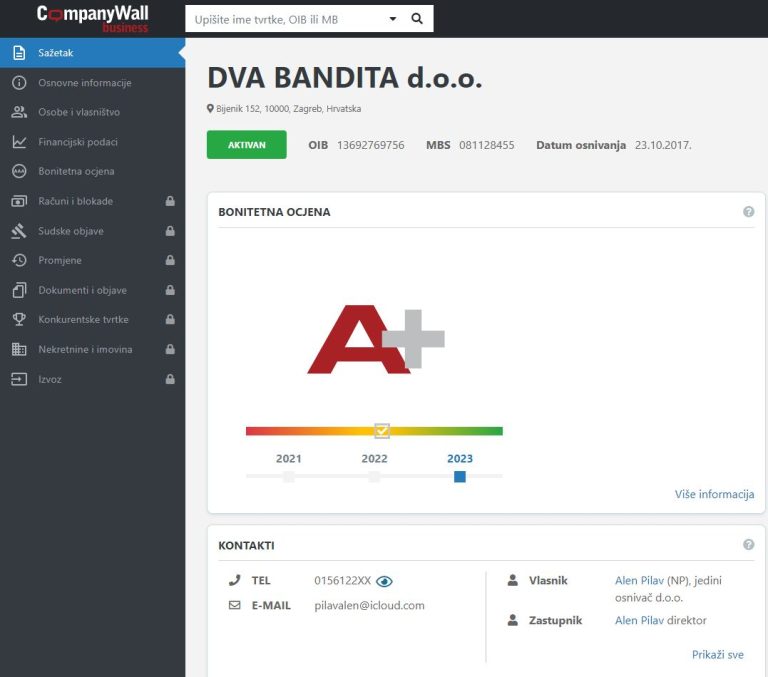
Task: Open Izvoz export section
Action: pyautogui.click(x=93, y=379)
